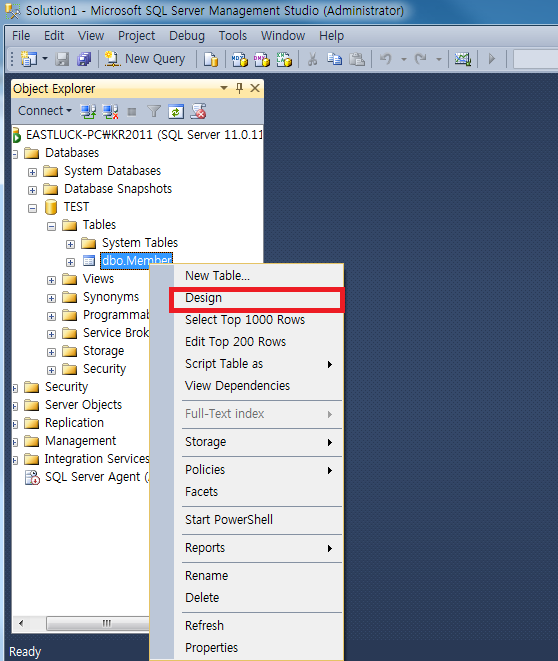Open the Undo history dropdown arrow
This screenshot has height=661, width=558.
click(403, 59)
